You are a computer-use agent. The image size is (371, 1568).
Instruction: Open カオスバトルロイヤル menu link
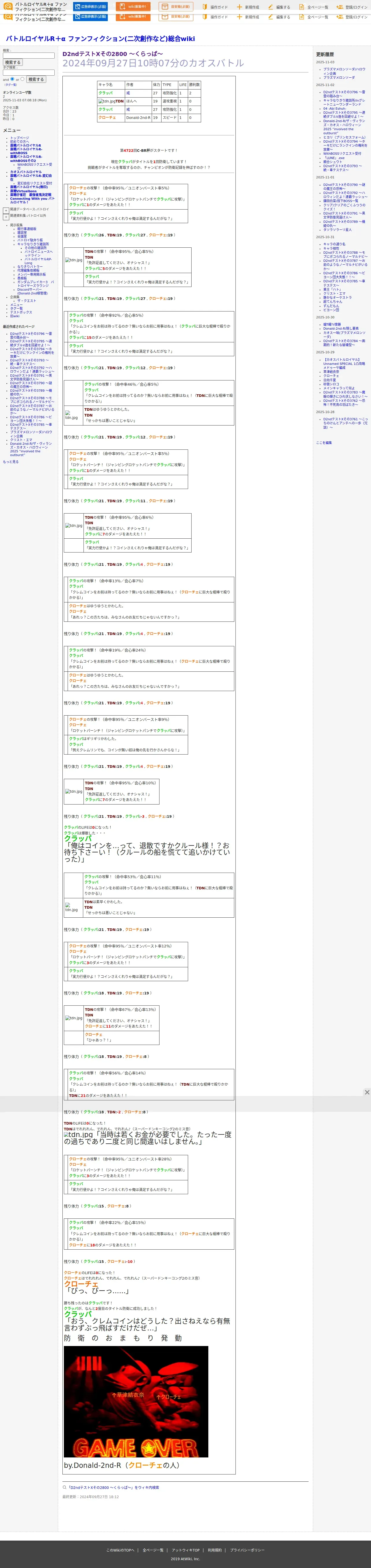point(26,172)
